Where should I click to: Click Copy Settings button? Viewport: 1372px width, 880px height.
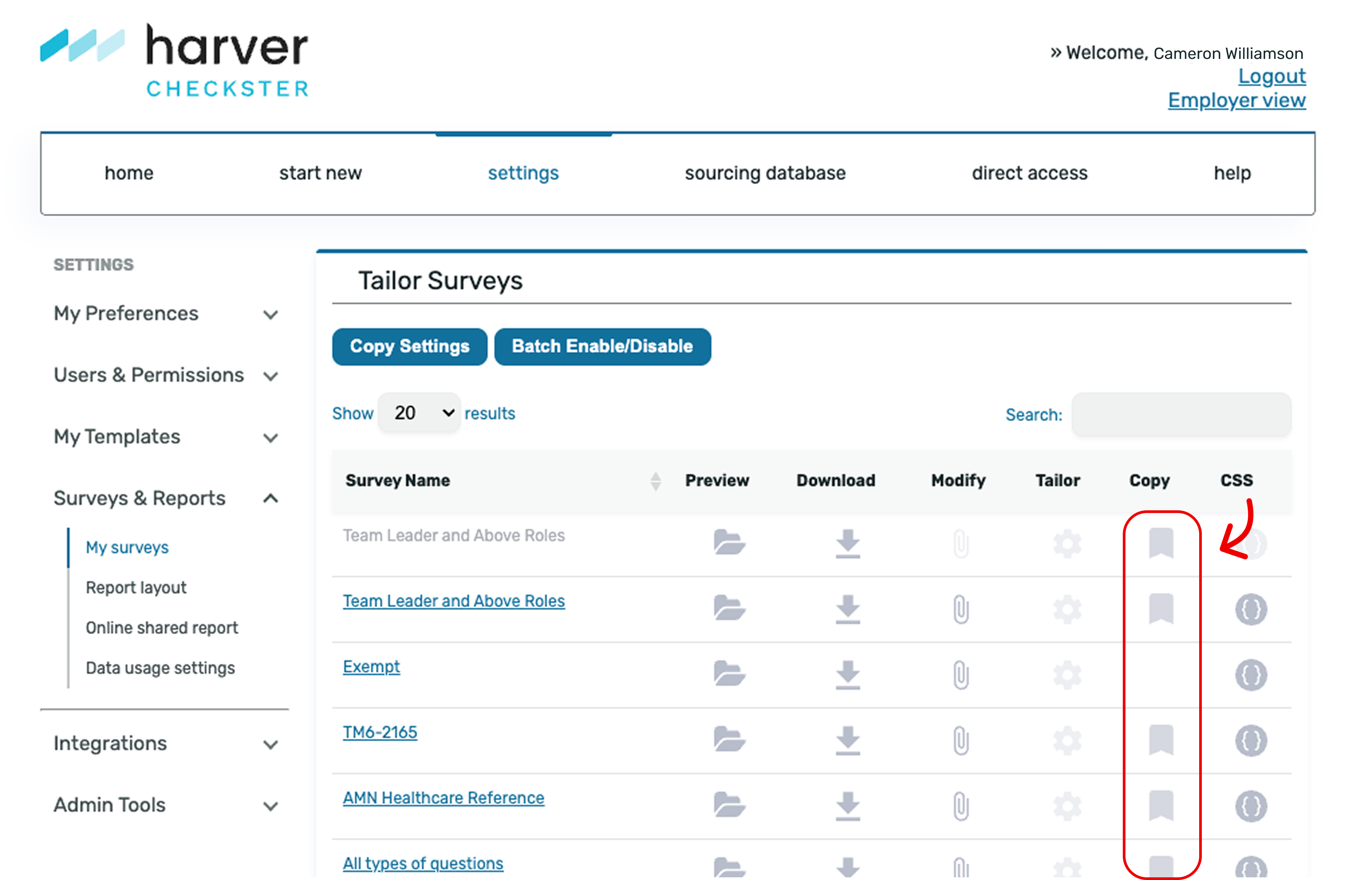[409, 346]
